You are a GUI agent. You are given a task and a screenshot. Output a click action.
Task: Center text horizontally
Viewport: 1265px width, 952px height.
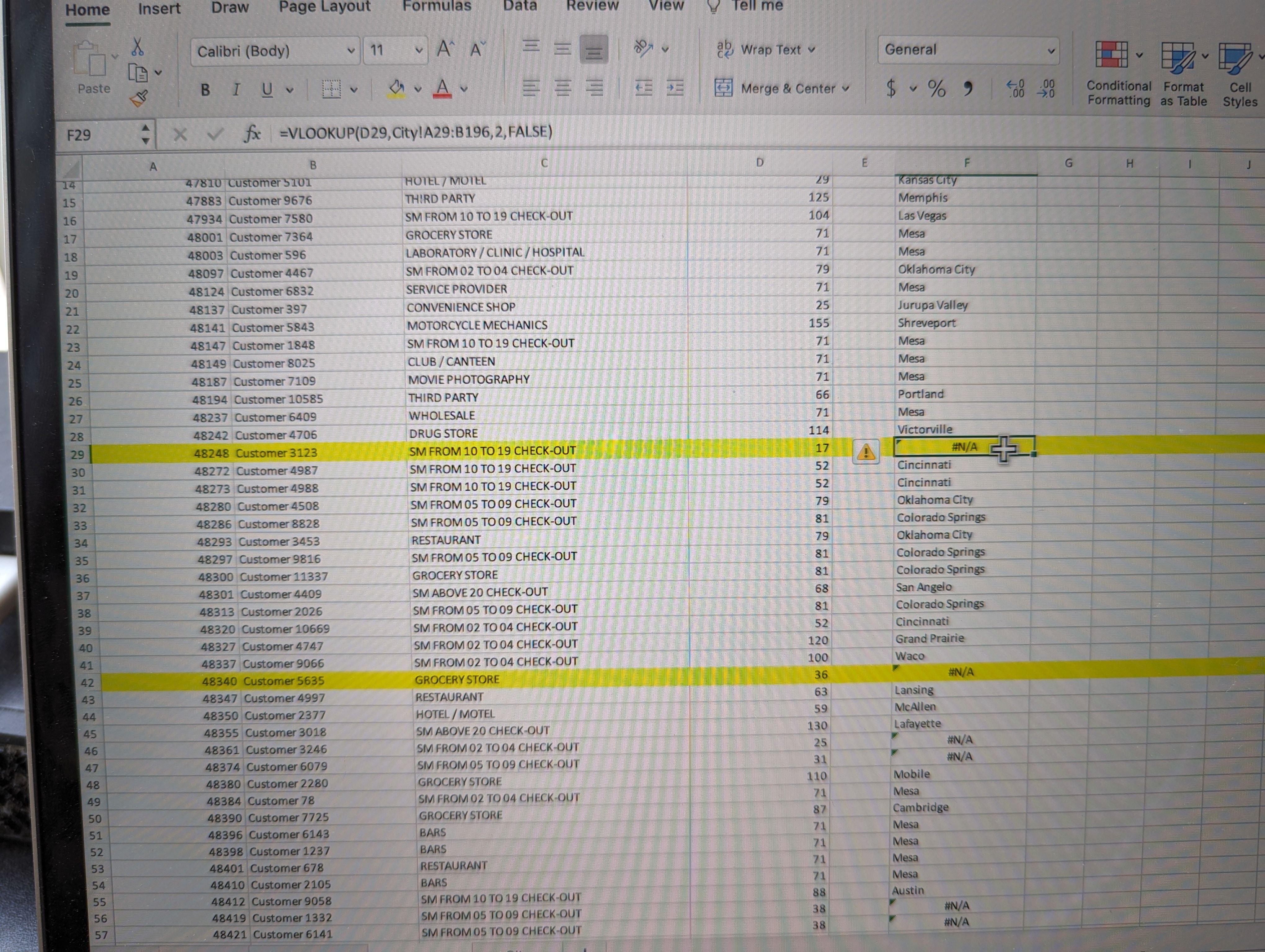pyautogui.click(x=563, y=88)
